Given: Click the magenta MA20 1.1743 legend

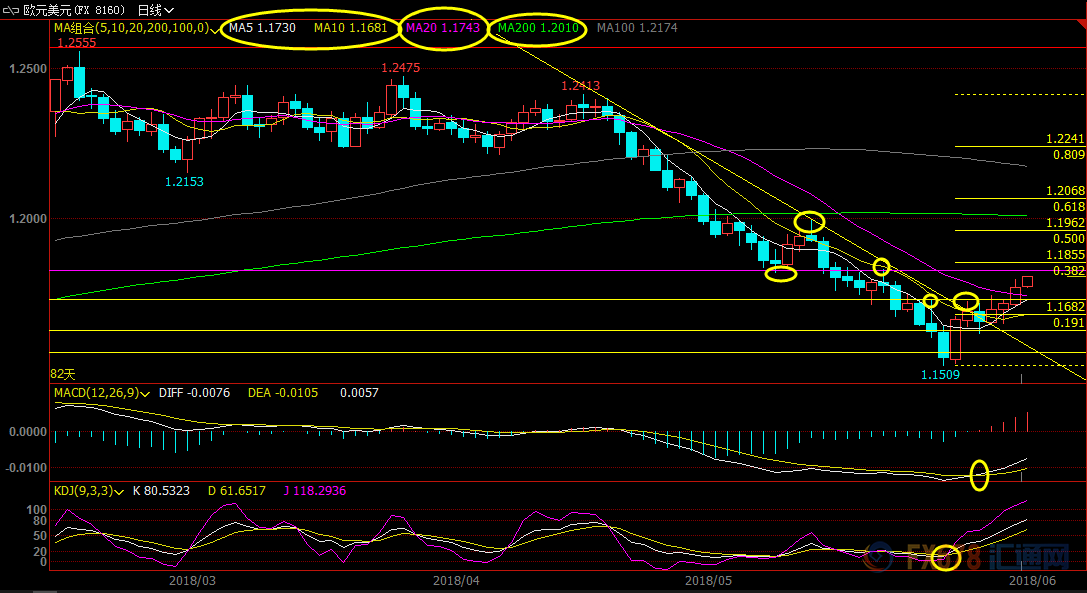Looking at the screenshot, I should (x=444, y=29).
